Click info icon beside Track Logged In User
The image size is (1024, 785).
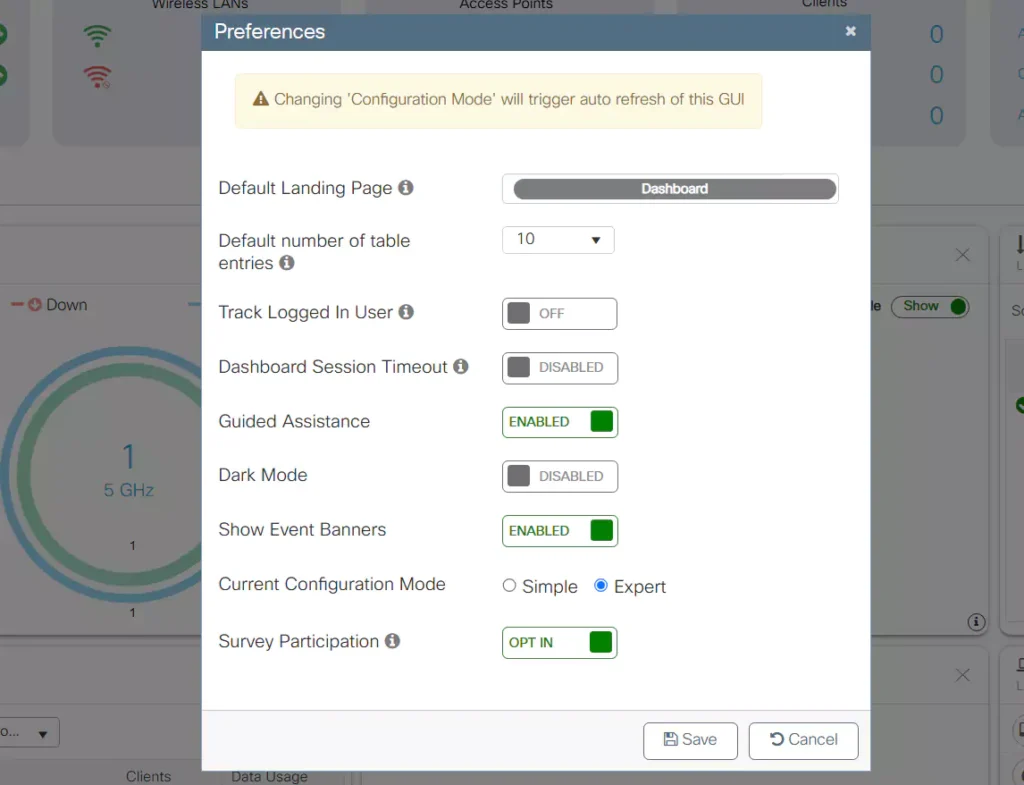pyautogui.click(x=406, y=312)
